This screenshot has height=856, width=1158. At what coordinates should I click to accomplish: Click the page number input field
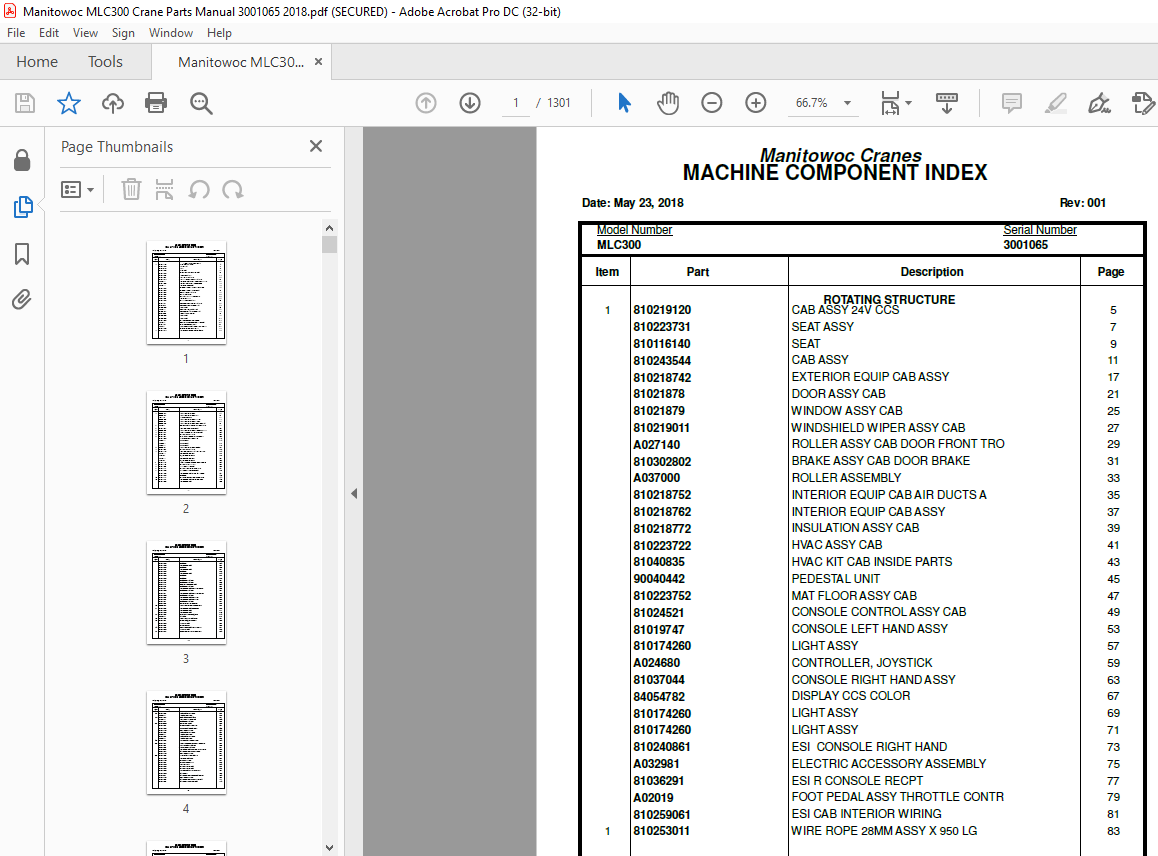pyautogui.click(x=515, y=103)
